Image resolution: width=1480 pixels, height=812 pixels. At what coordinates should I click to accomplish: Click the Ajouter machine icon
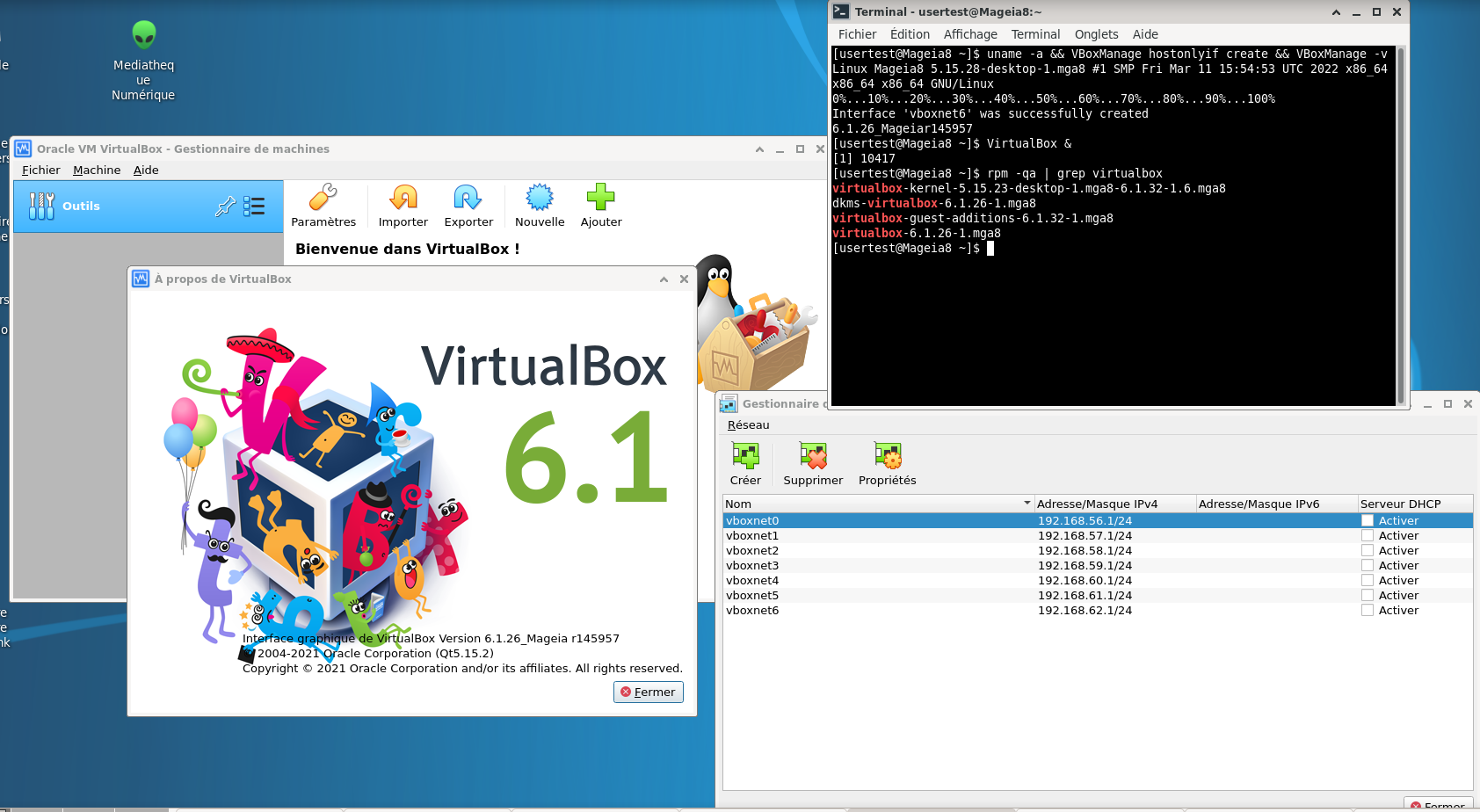(x=601, y=206)
